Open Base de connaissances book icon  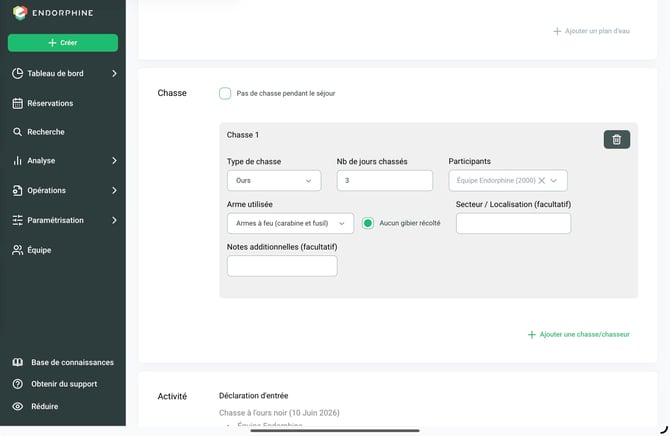(x=18, y=362)
